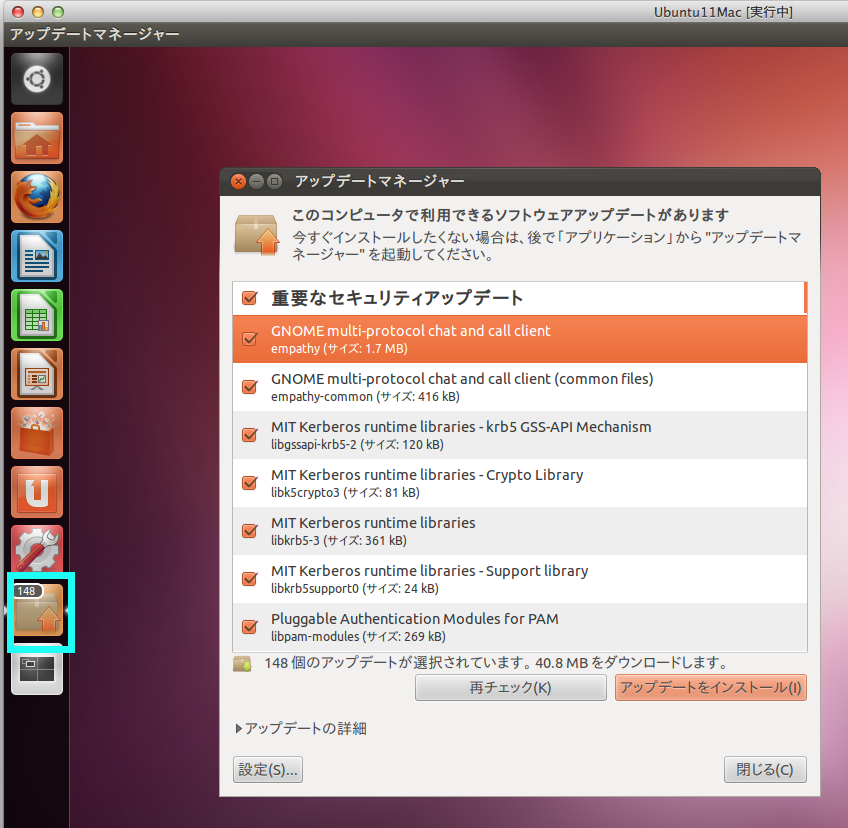Select the Kerberos Support library row
The image size is (848, 828).
coord(519,579)
